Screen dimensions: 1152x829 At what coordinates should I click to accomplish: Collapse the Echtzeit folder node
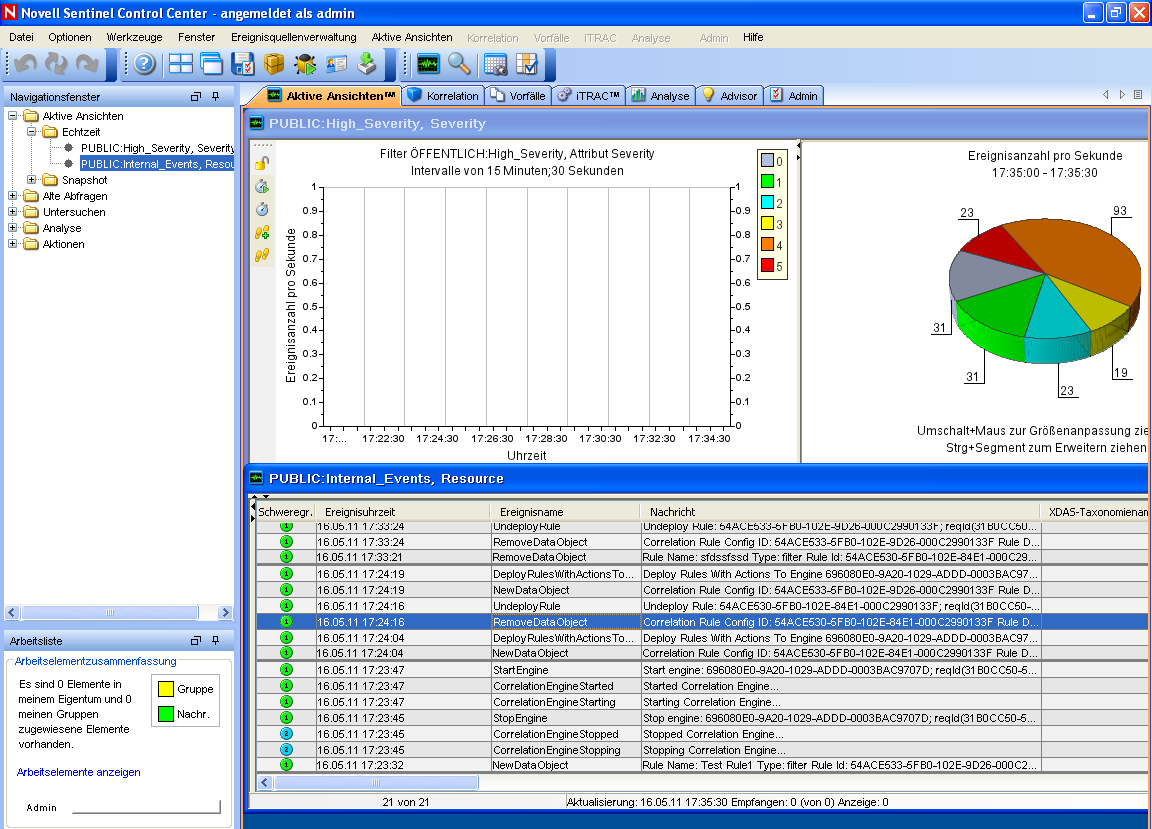[x=31, y=132]
